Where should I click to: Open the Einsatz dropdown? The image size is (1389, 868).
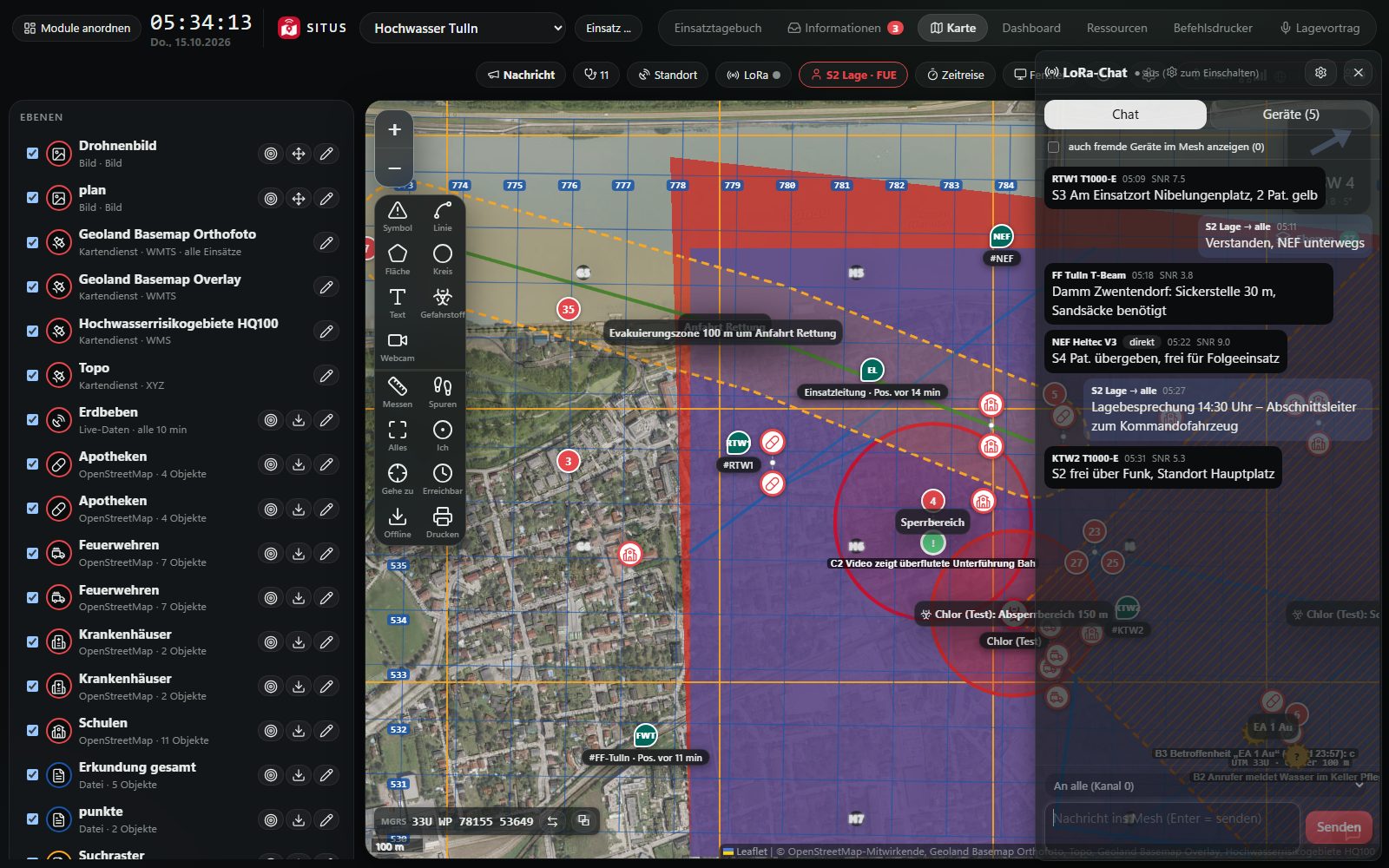pos(609,28)
